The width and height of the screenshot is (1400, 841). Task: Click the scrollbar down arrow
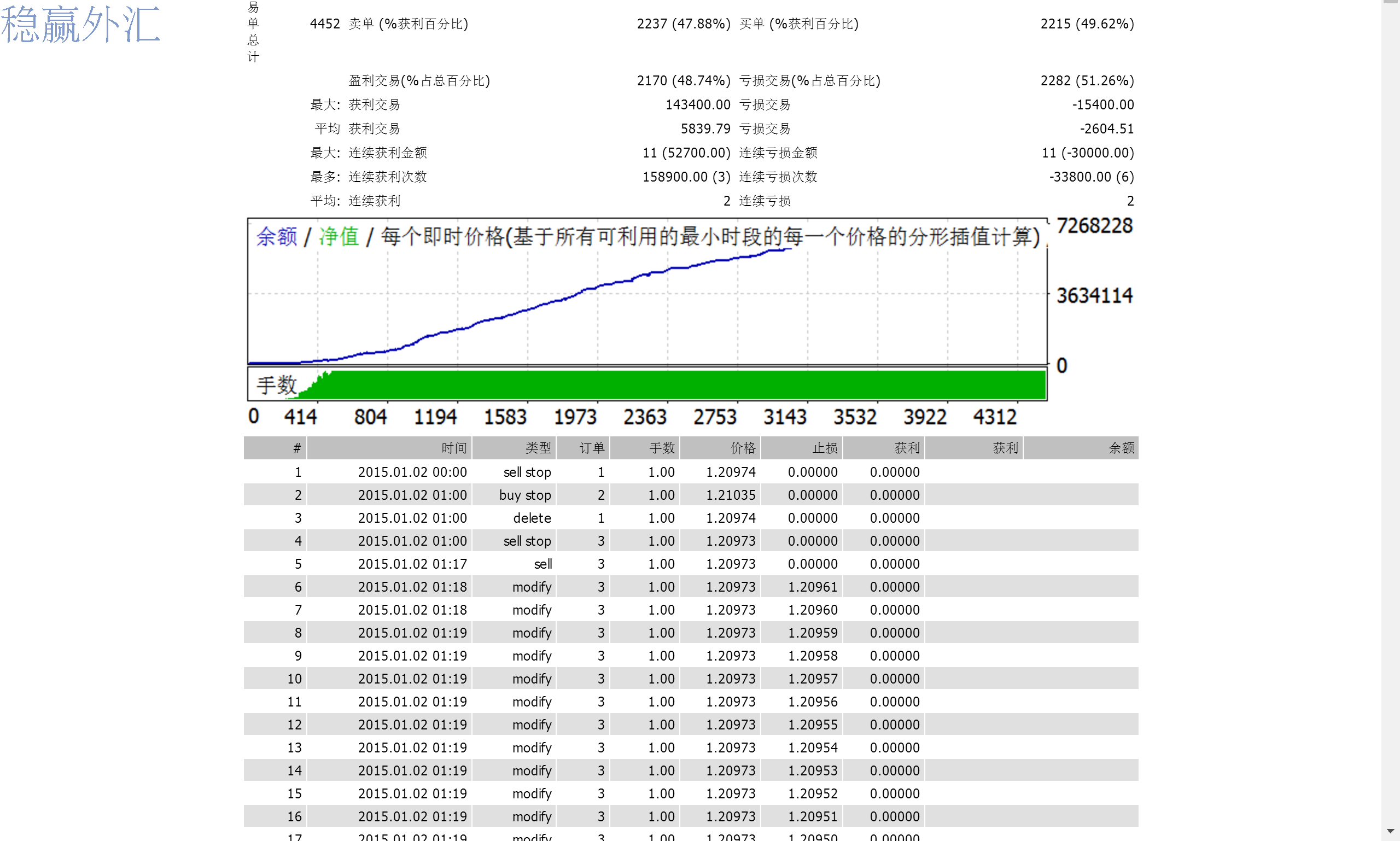tap(1390, 831)
